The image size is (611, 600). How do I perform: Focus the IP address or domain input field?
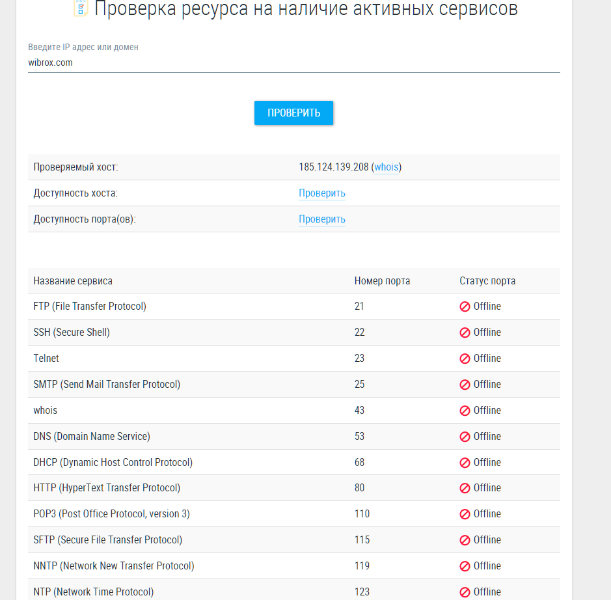tap(294, 63)
